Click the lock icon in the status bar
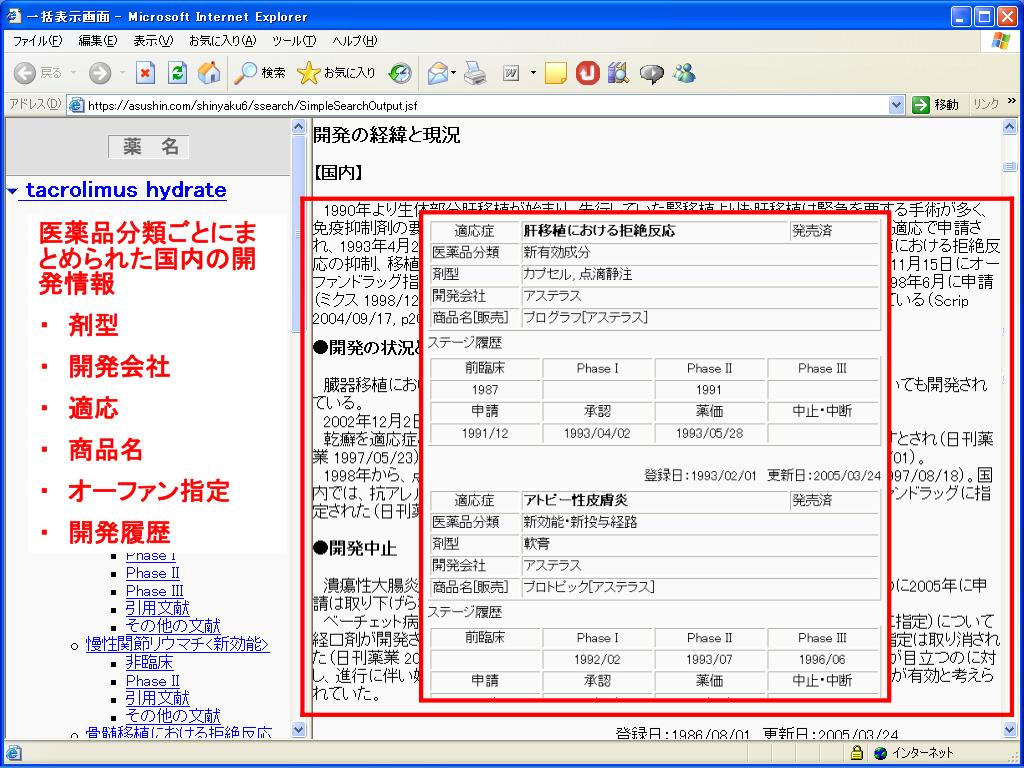 coord(857,753)
